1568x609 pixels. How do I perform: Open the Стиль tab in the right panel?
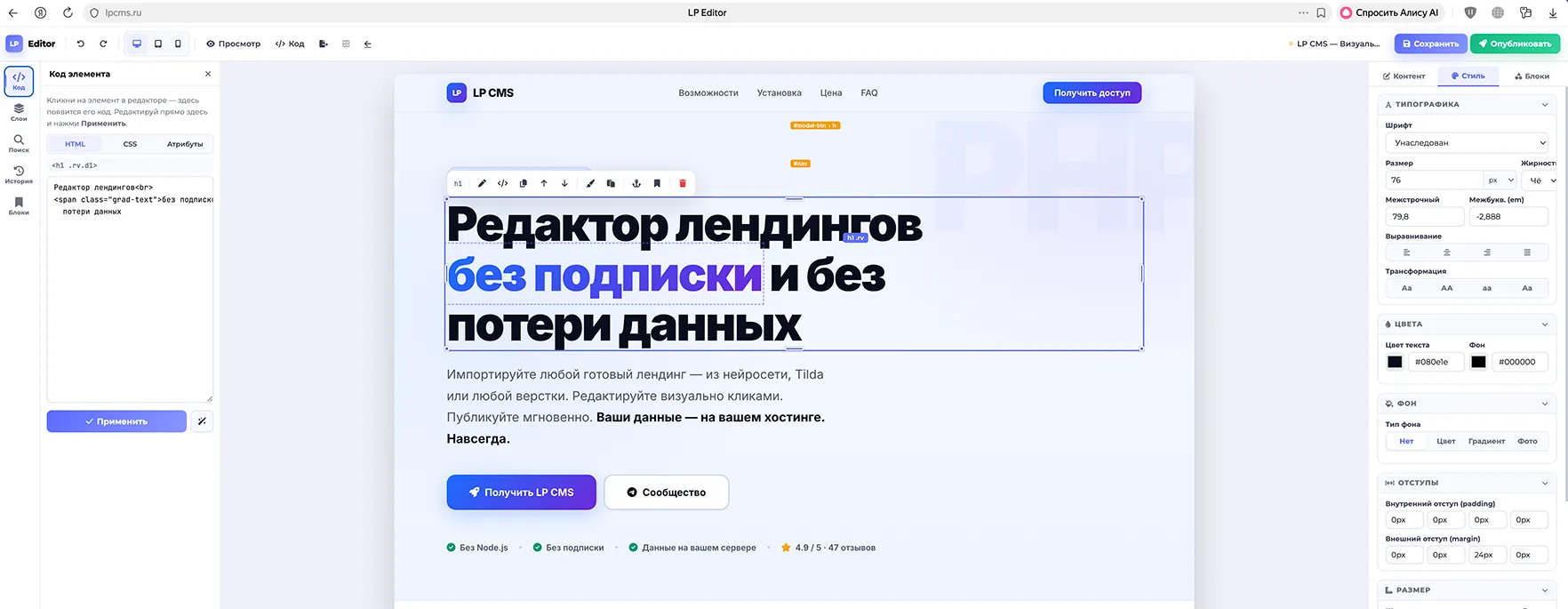1468,76
